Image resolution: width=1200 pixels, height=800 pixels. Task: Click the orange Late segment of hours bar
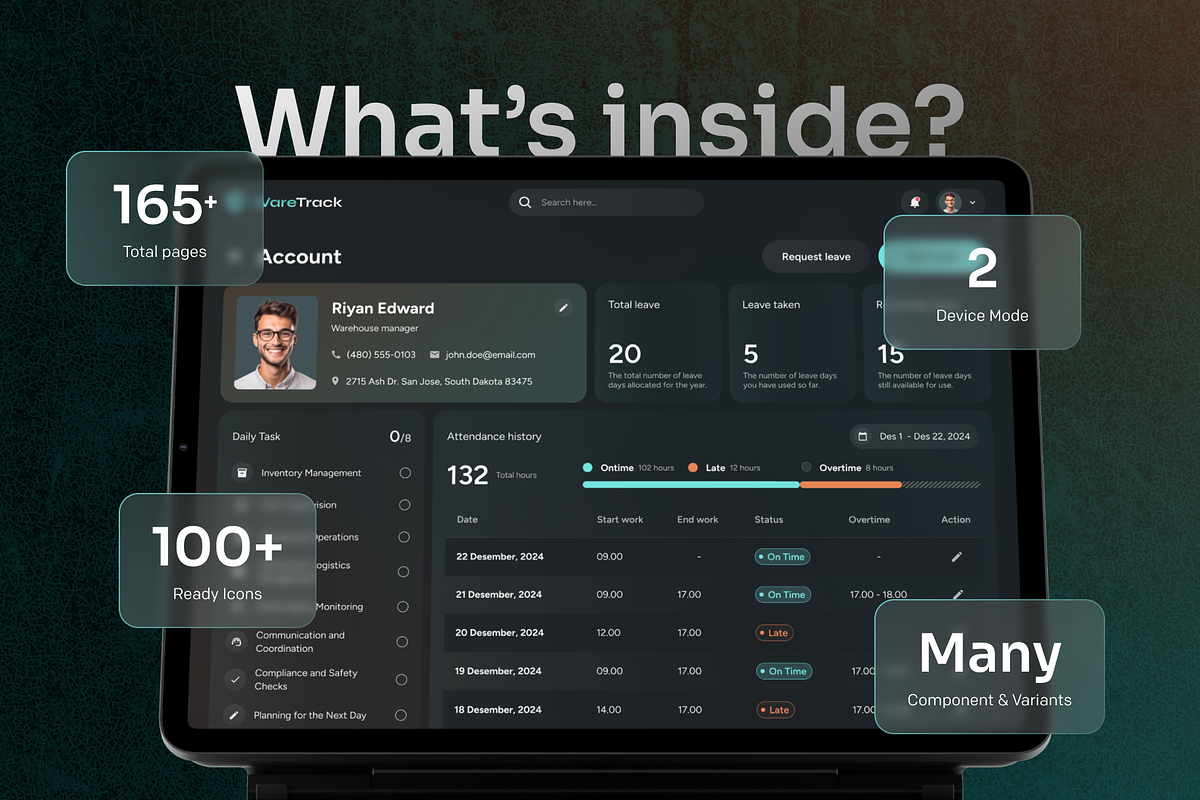[851, 485]
